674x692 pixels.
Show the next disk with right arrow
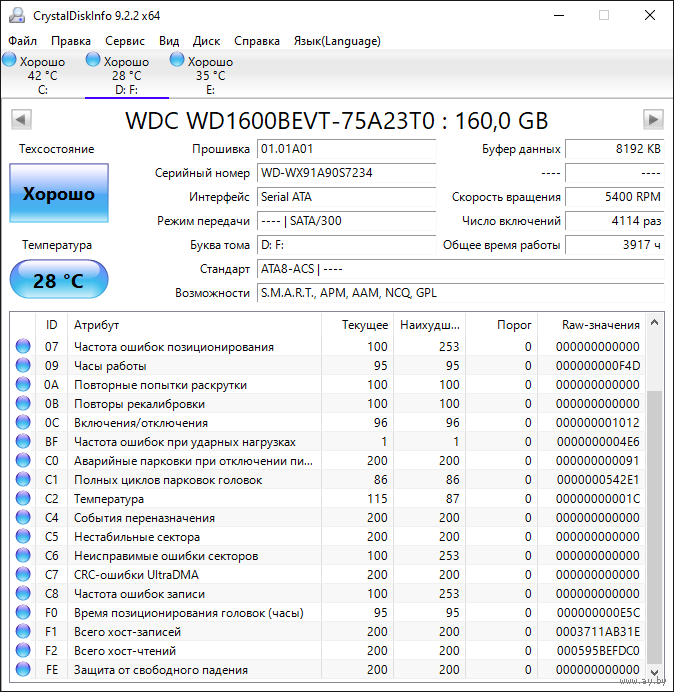[x=653, y=119]
